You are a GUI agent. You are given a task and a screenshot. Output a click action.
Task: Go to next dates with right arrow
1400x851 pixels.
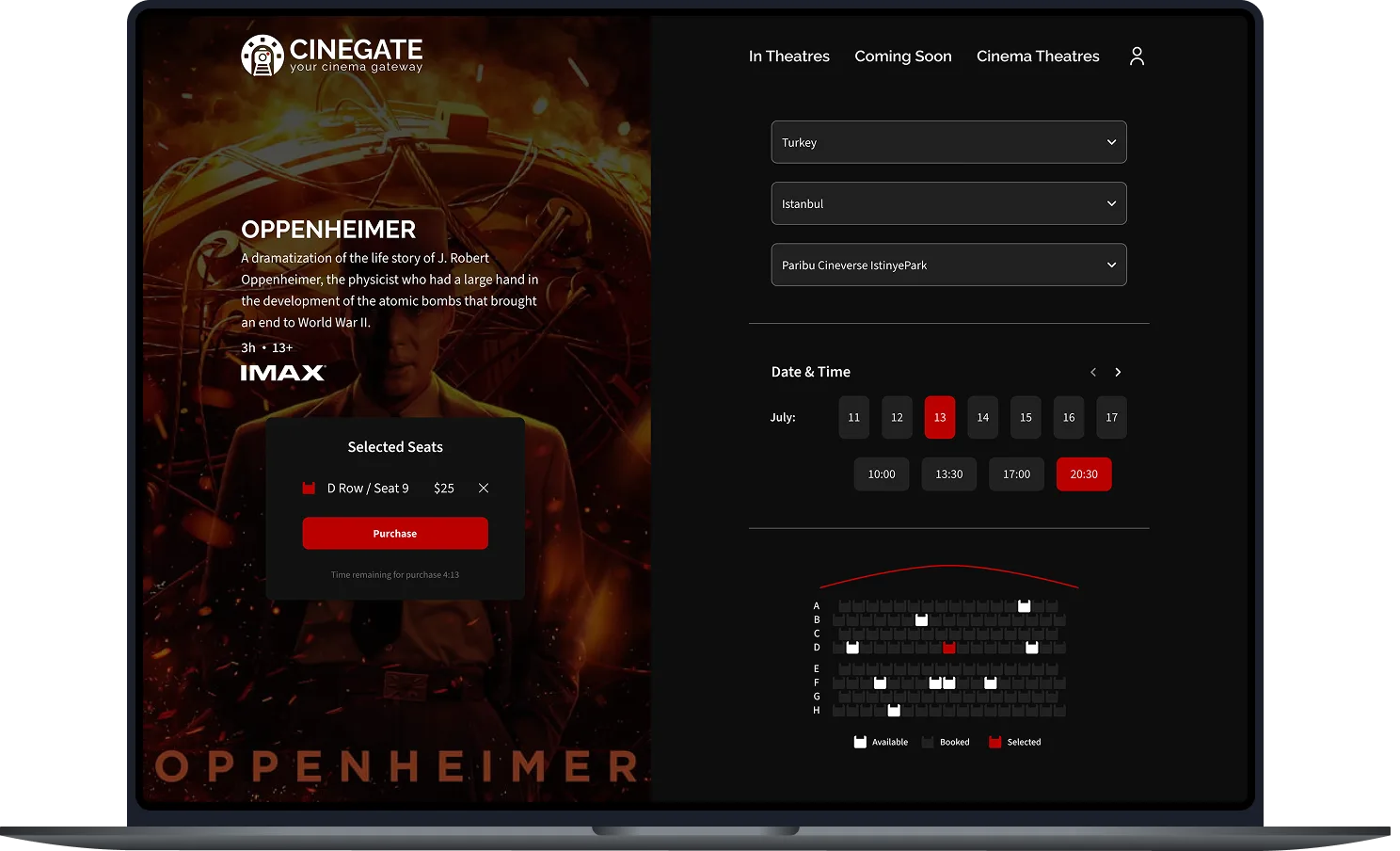[1118, 372]
